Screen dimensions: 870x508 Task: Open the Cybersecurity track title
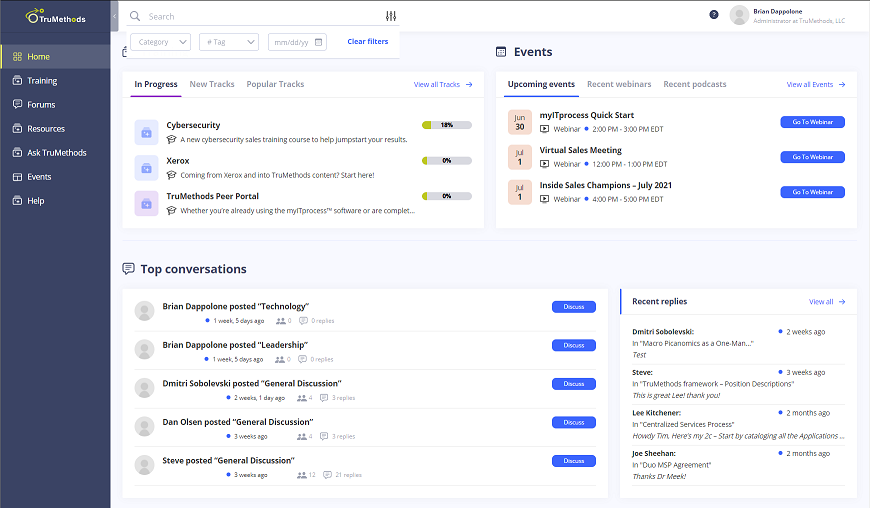[193, 125]
